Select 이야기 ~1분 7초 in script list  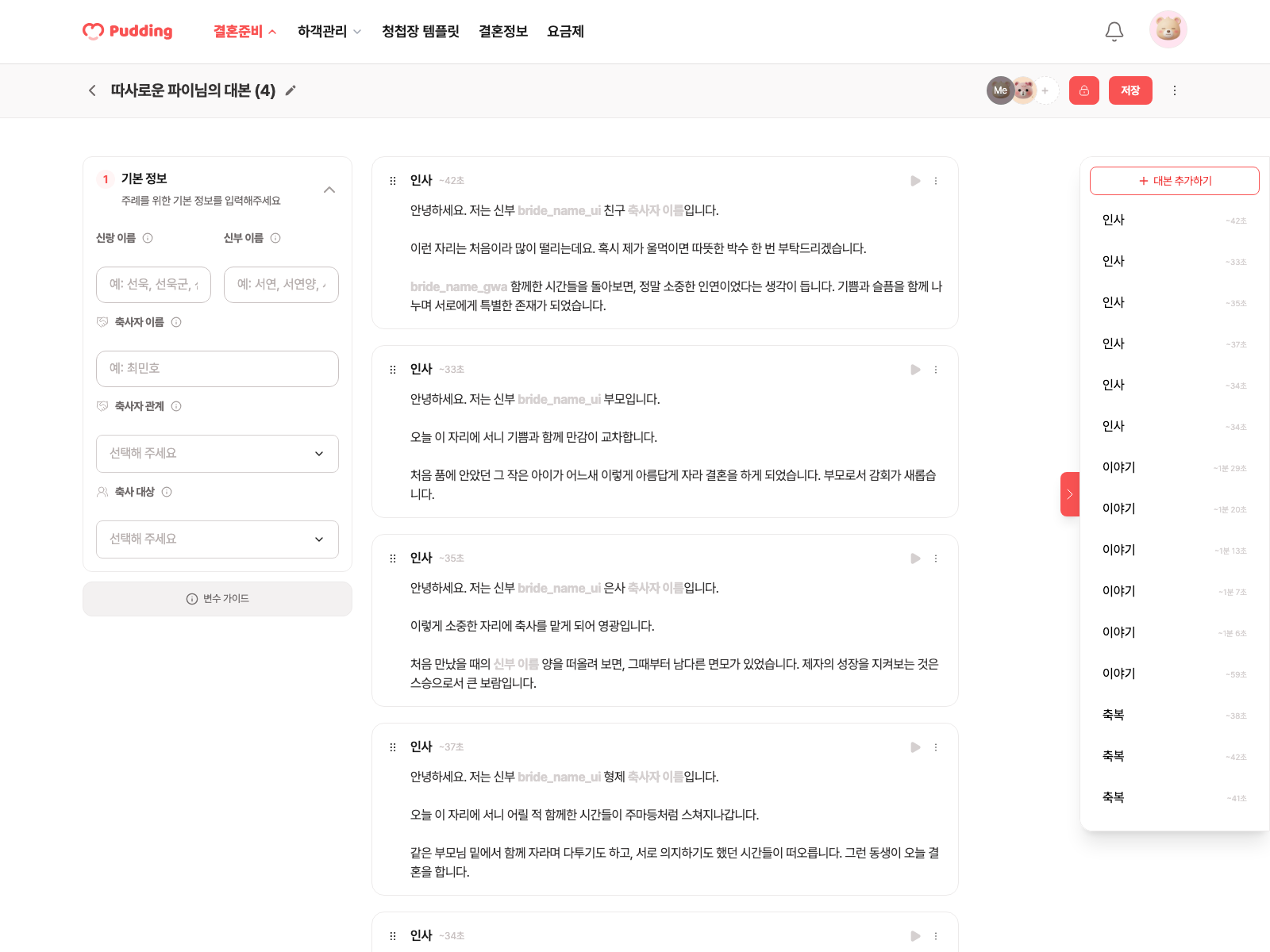click(1175, 592)
